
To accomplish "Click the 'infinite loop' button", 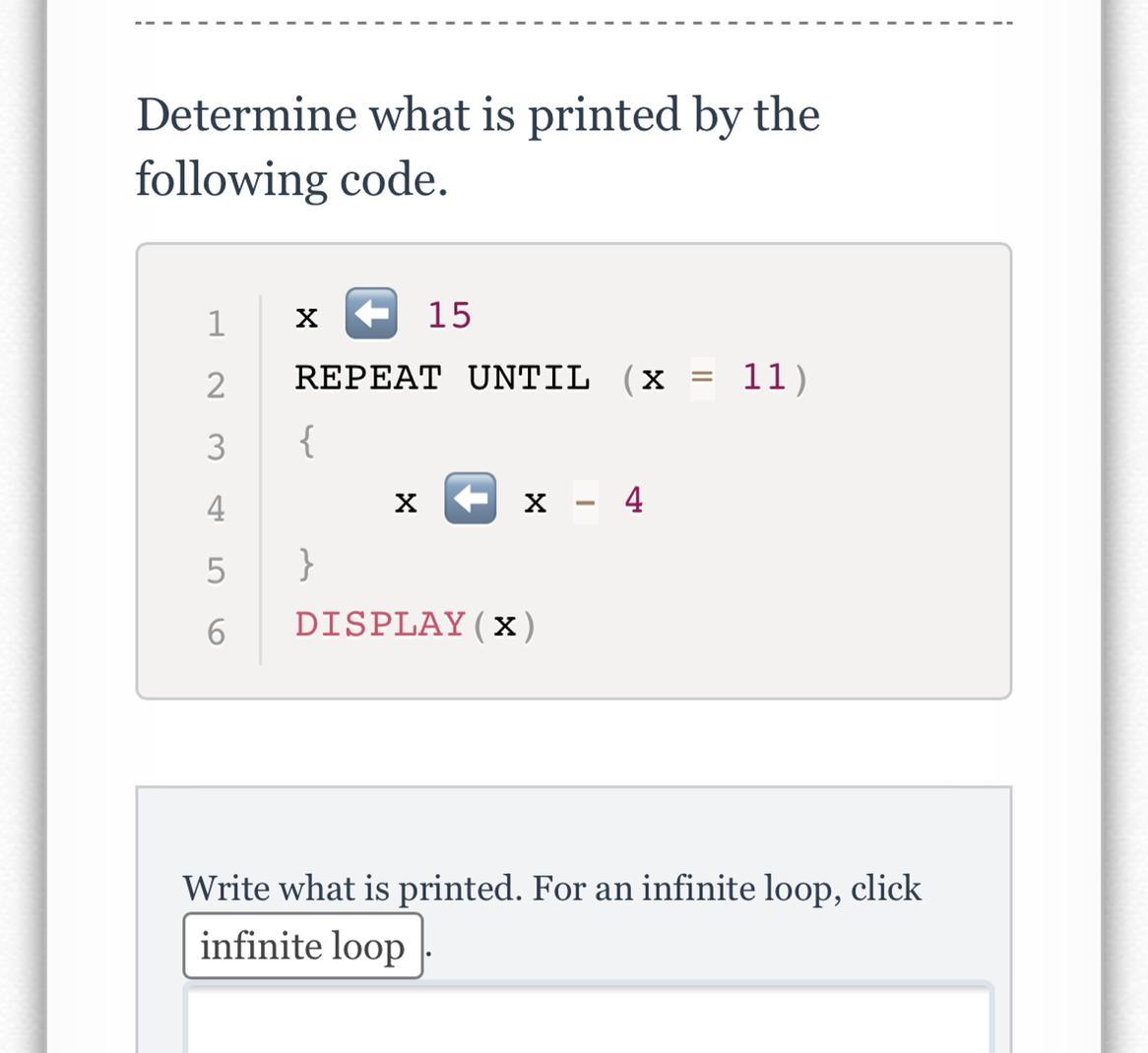I will point(303,946).
